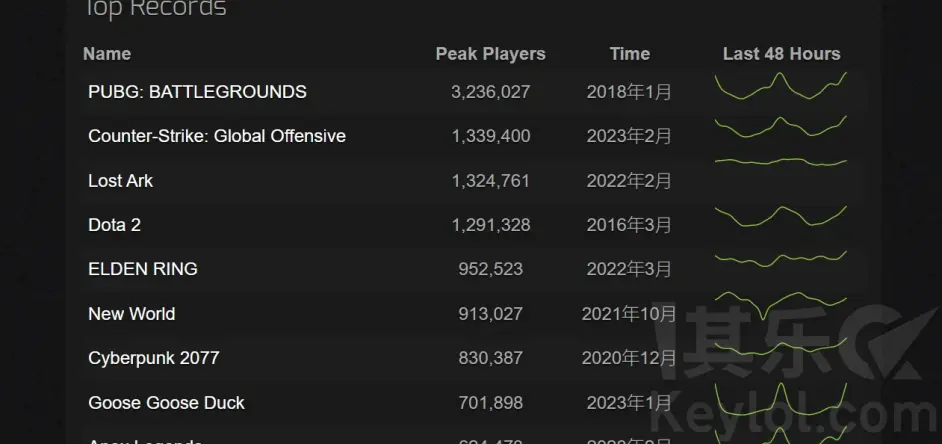The image size is (942, 444).
Task: View Lost Ark's 48-hour sparkline chart
Action: click(781, 161)
